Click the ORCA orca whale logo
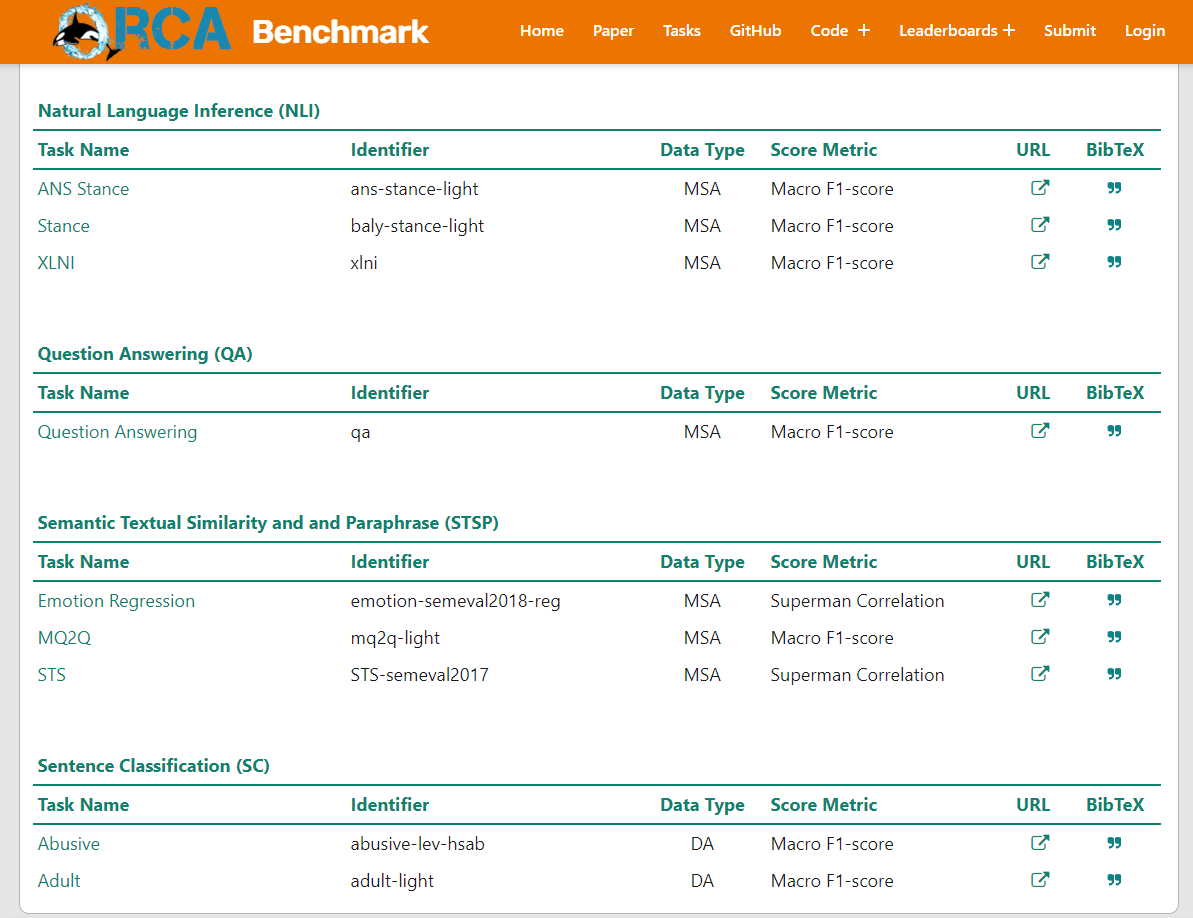Screen dimensions: 1193x918 (x=142, y=31)
